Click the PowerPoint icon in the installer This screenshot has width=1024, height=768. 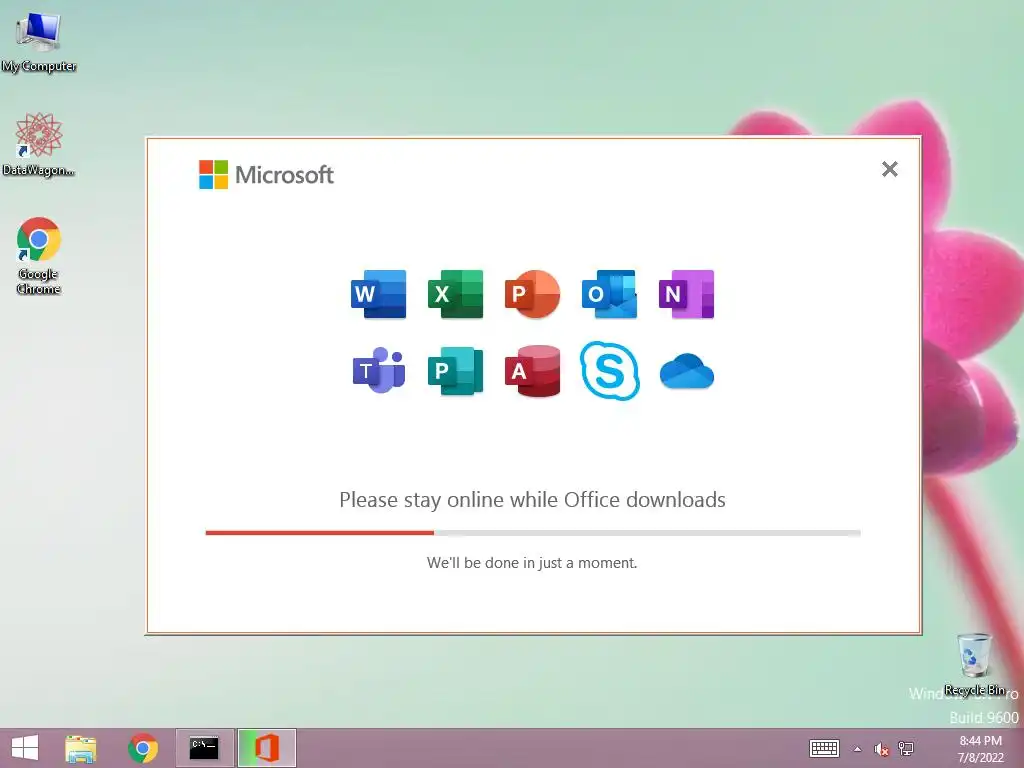pyautogui.click(x=532, y=294)
